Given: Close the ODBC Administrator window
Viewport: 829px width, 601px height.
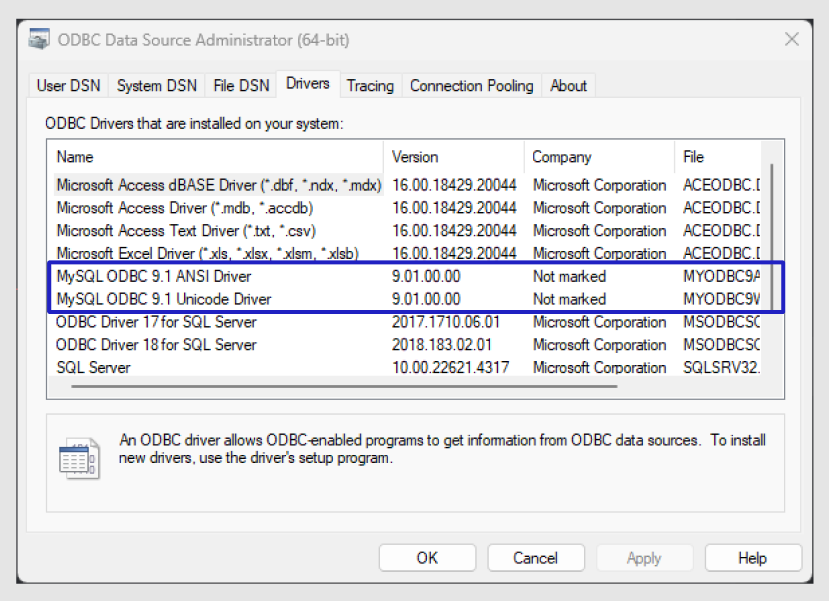Looking at the screenshot, I should [791, 40].
